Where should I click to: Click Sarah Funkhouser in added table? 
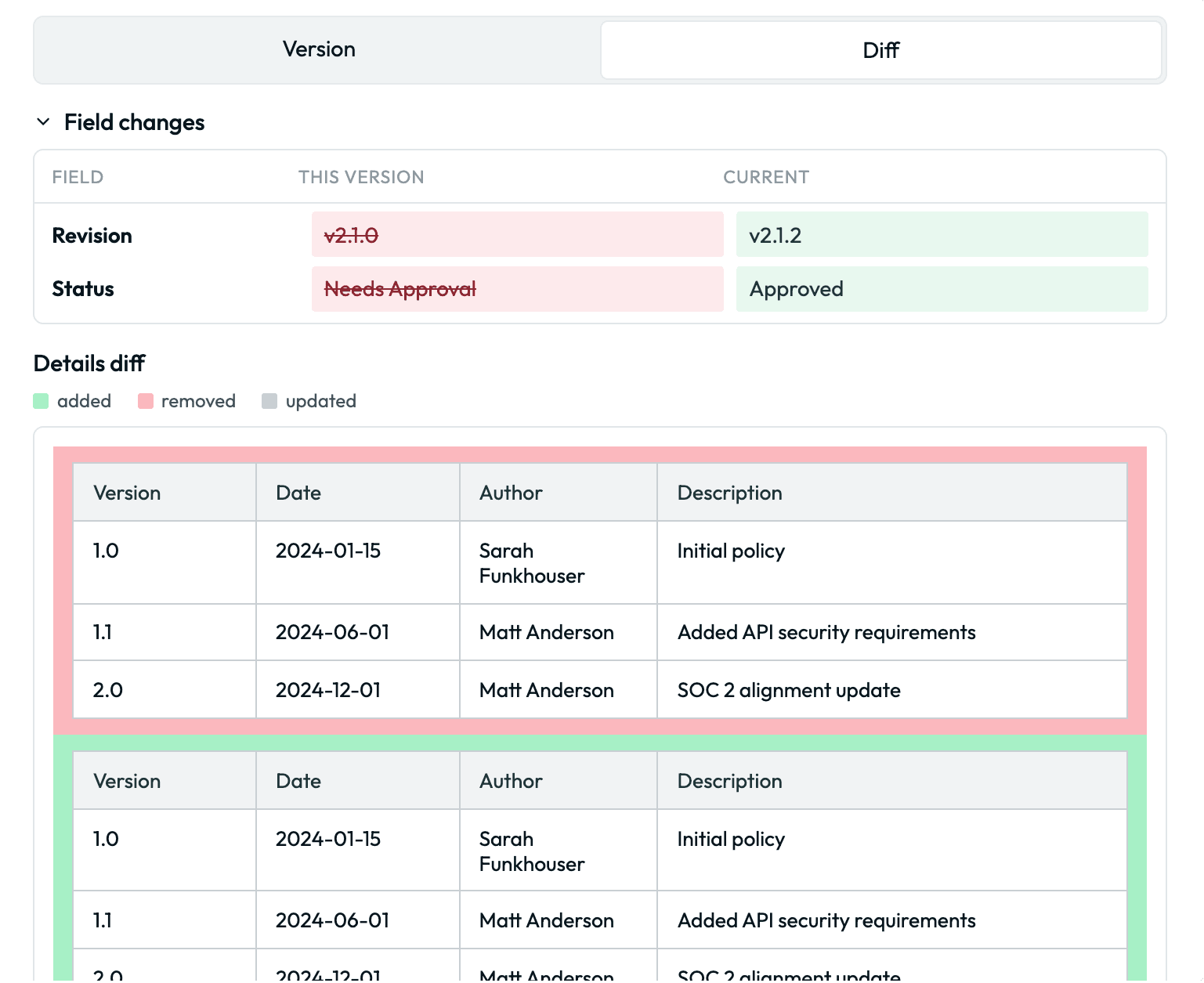[x=532, y=851]
